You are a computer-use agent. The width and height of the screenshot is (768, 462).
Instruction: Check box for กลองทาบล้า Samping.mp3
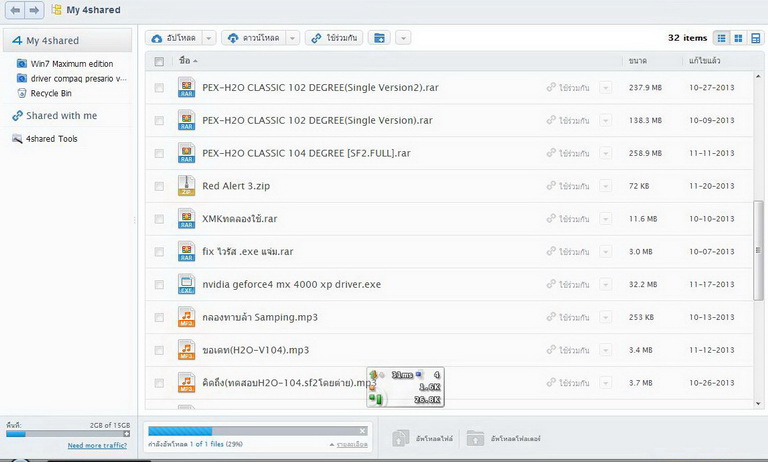coord(159,317)
